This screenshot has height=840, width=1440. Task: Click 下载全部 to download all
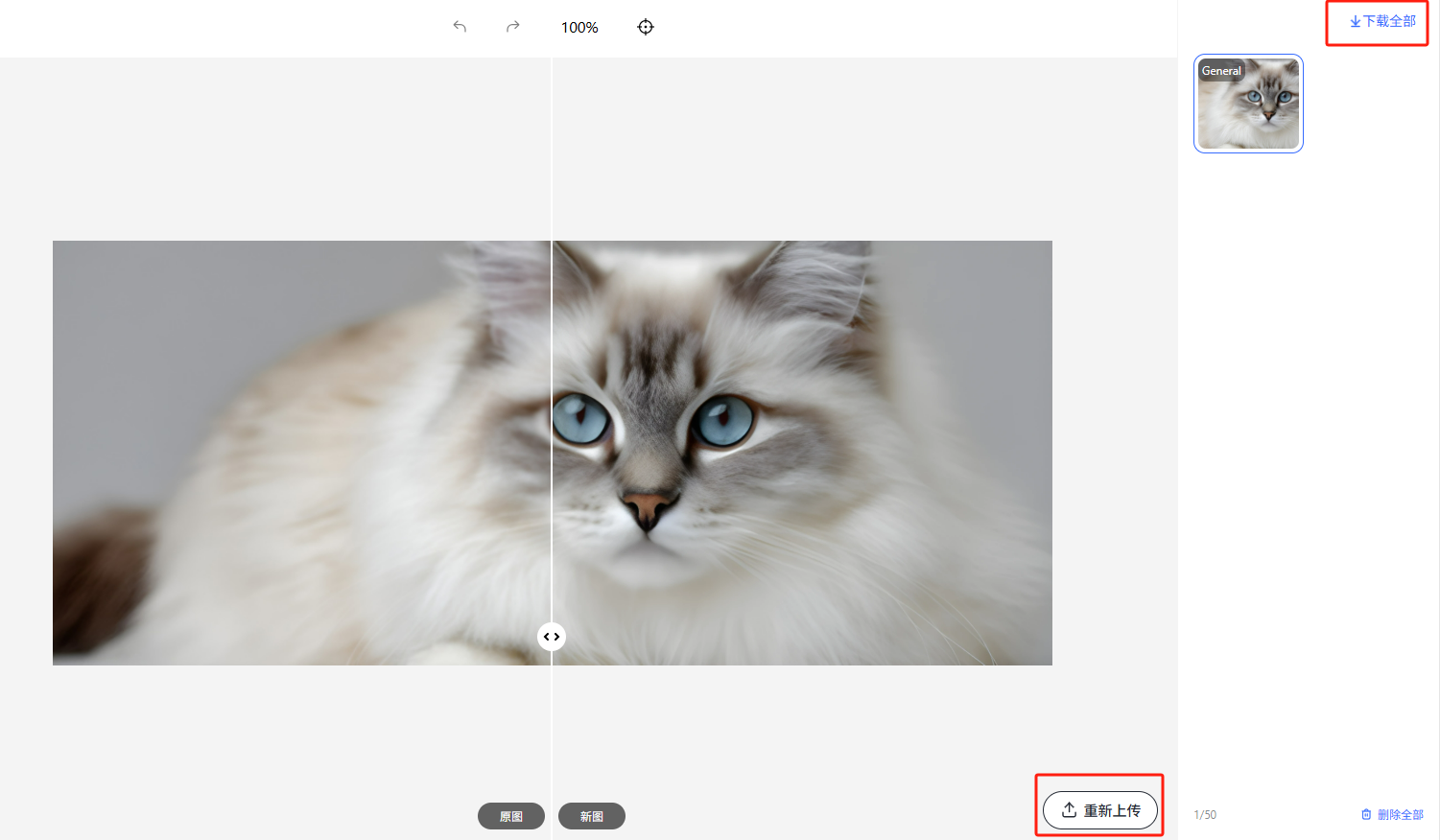coord(1382,21)
